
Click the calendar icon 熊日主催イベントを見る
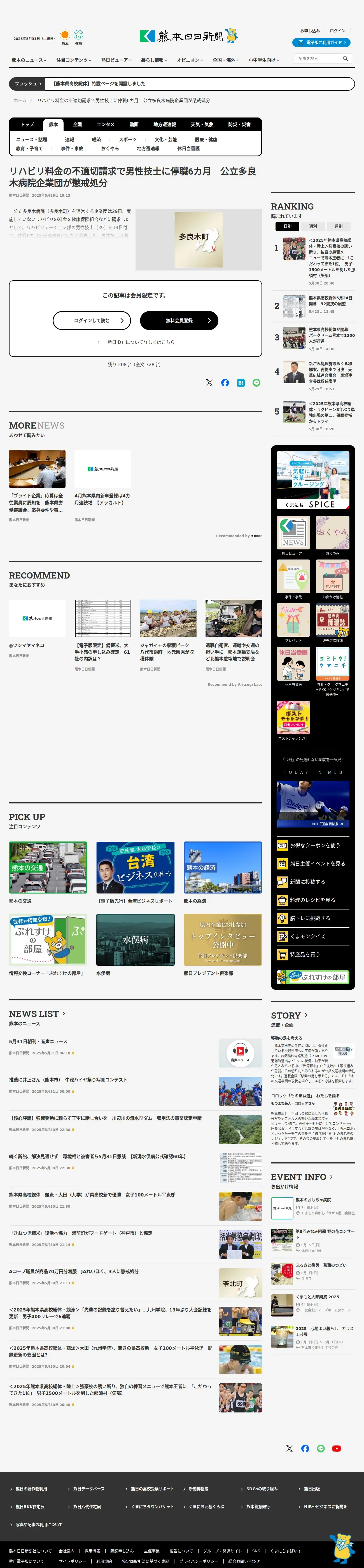coord(282,864)
